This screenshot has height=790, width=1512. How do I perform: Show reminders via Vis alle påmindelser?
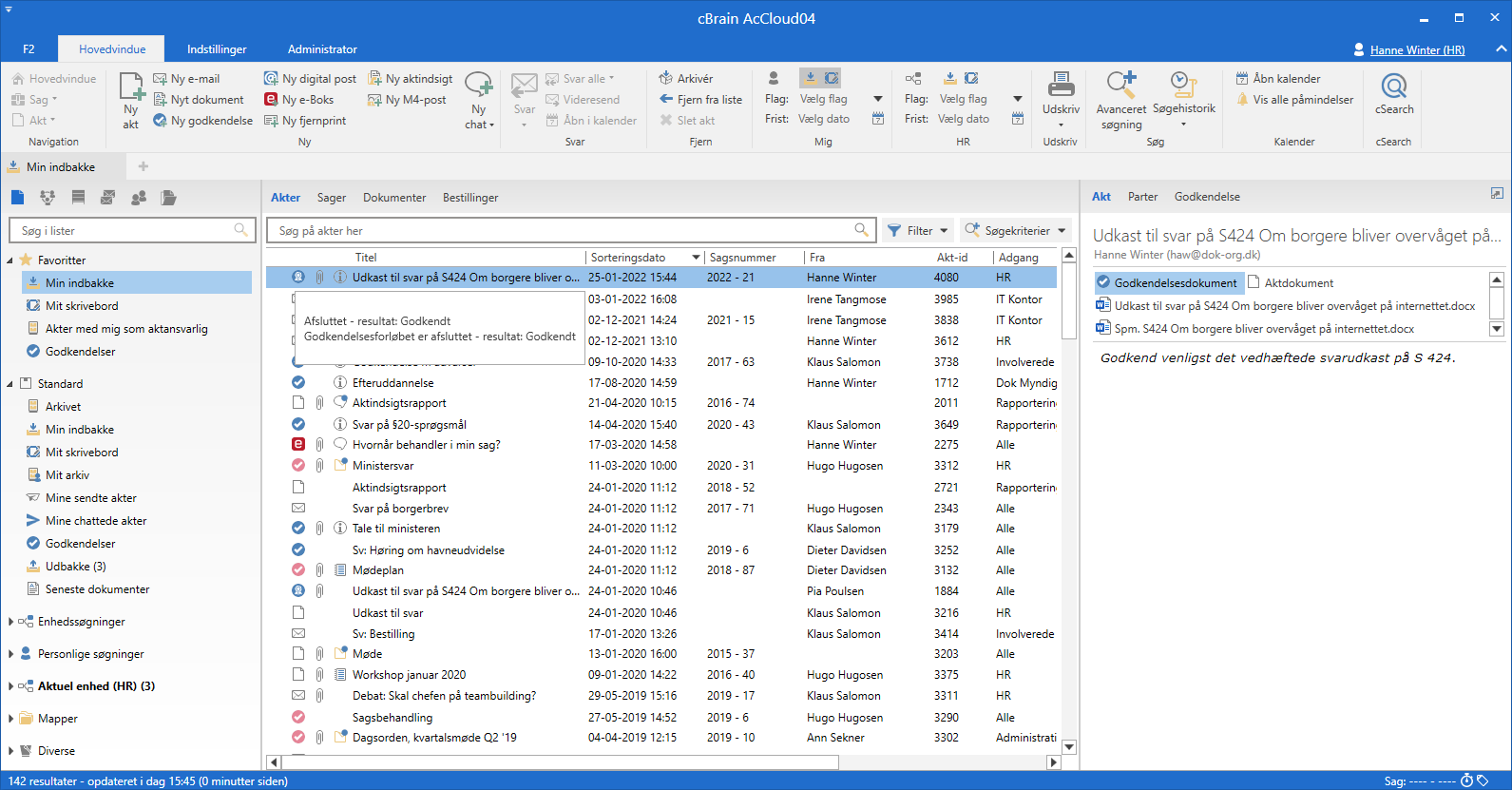(1294, 100)
